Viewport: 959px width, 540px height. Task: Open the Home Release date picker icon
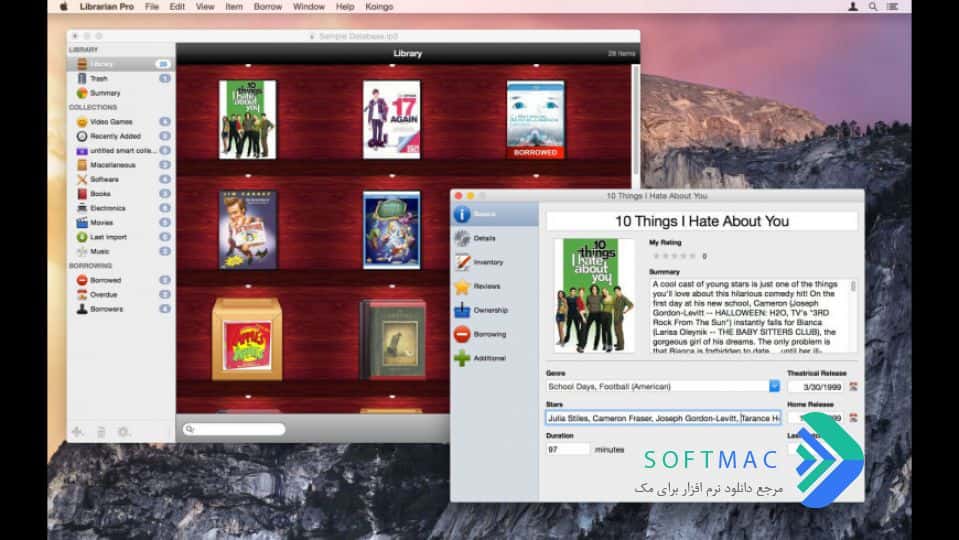pyautogui.click(x=853, y=418)
